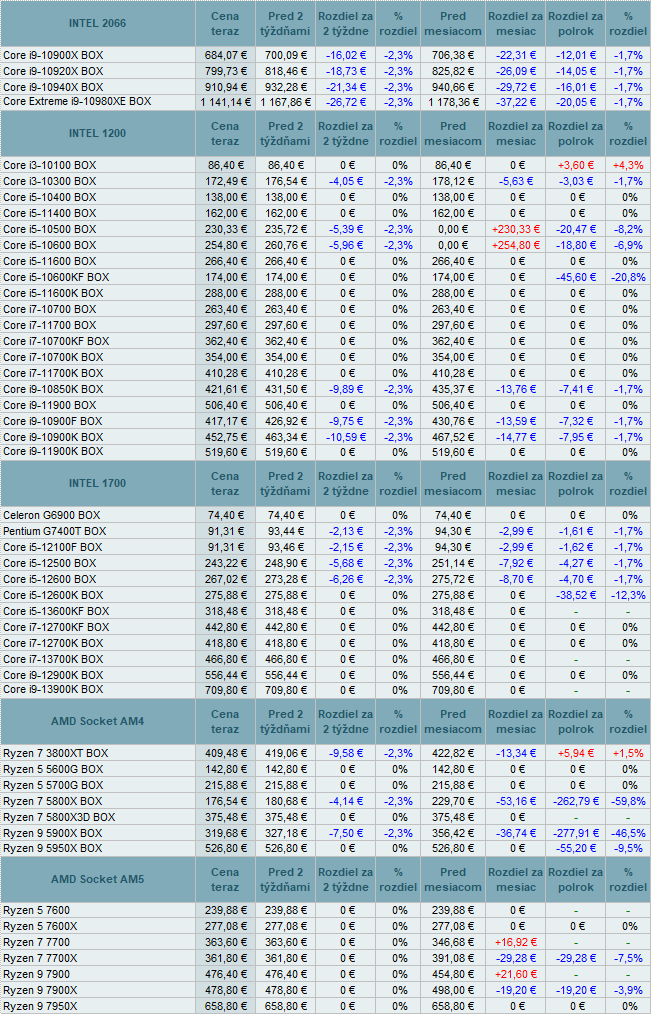Click the -38,52 € half-year difference
This screenshot has height=1014, width=651.
pyautogui.click(x=575, y=595)
